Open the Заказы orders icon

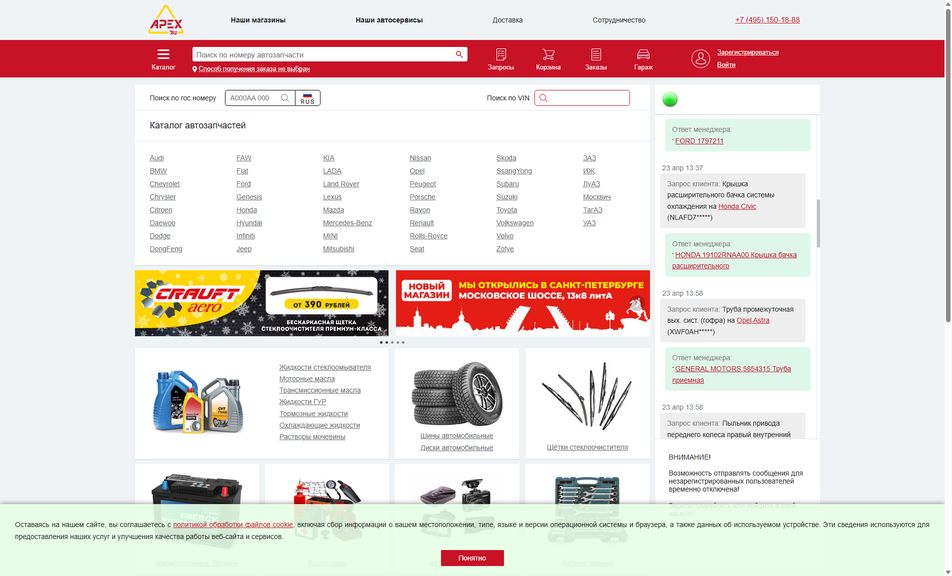(x=596, y=59)
